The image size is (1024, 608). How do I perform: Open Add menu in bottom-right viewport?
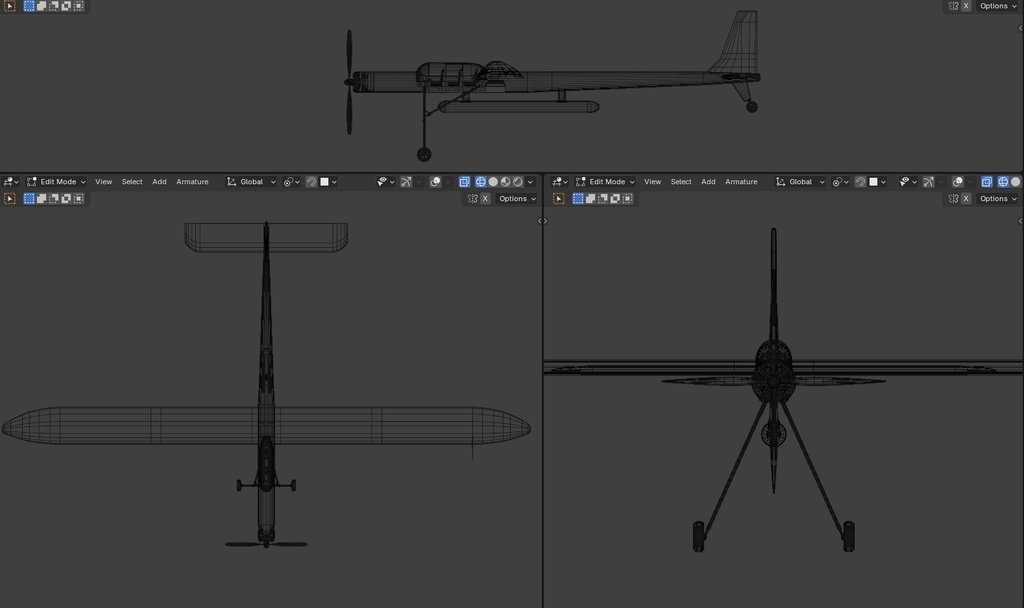[709, 182]
